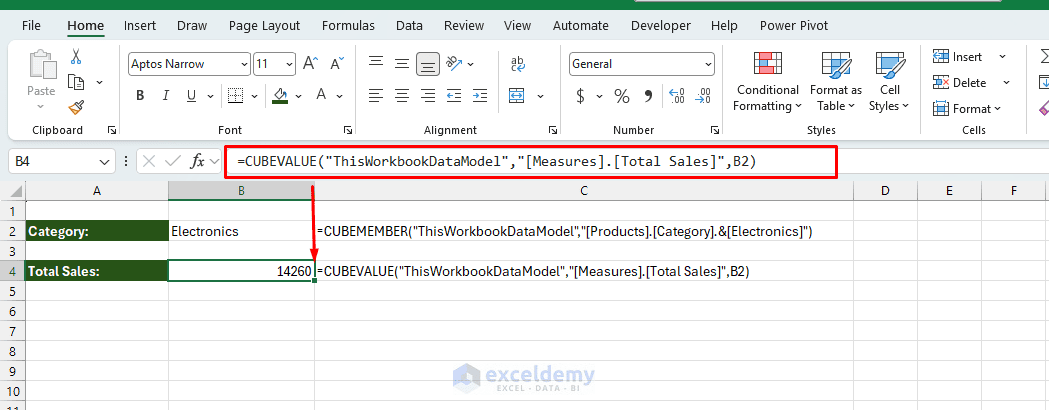The width and height of the screenshot is (1049, 410).
Task: Click inside the CUBEVALUE formula bar
Action: pos(530,162)
